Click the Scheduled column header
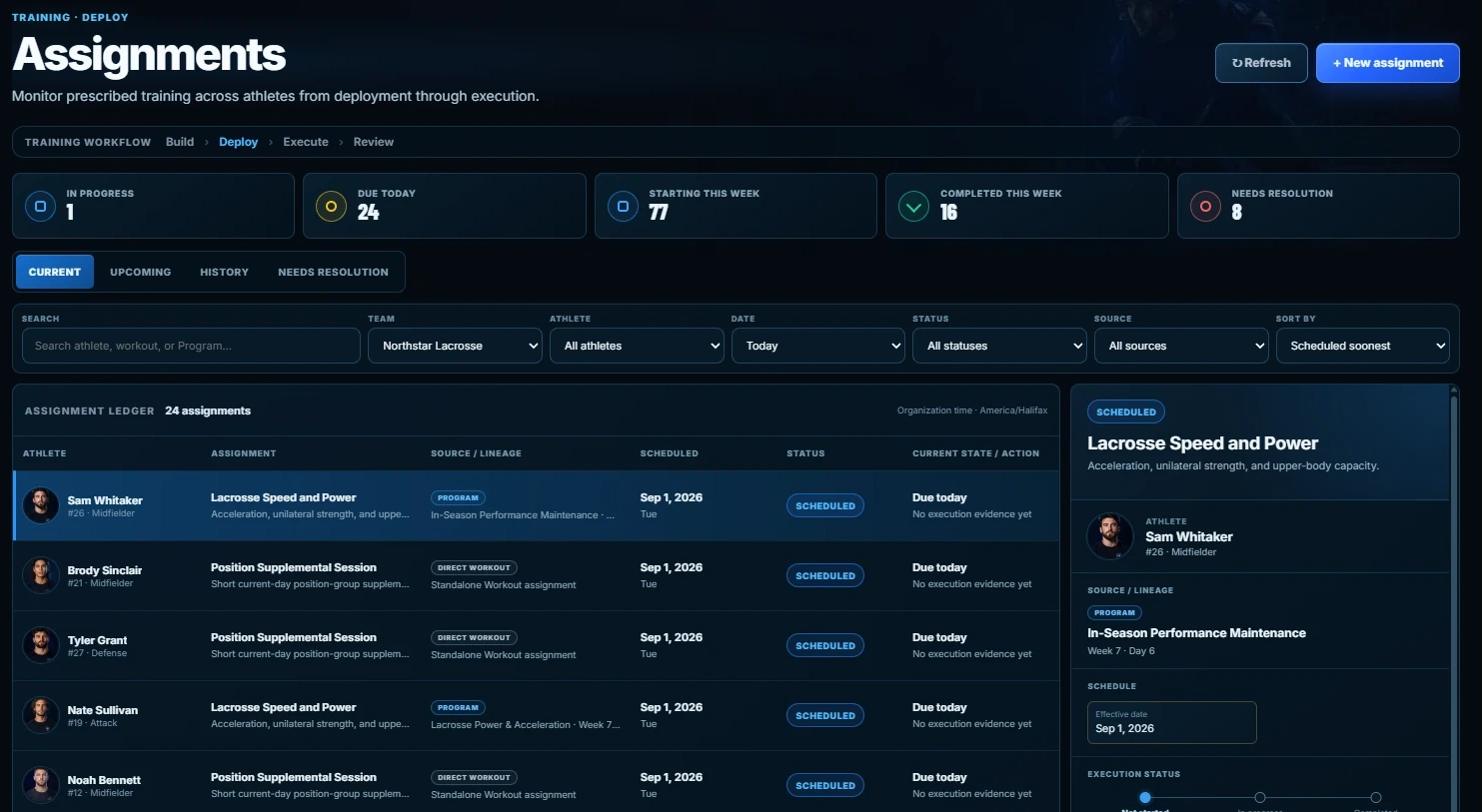 [670, 453]
